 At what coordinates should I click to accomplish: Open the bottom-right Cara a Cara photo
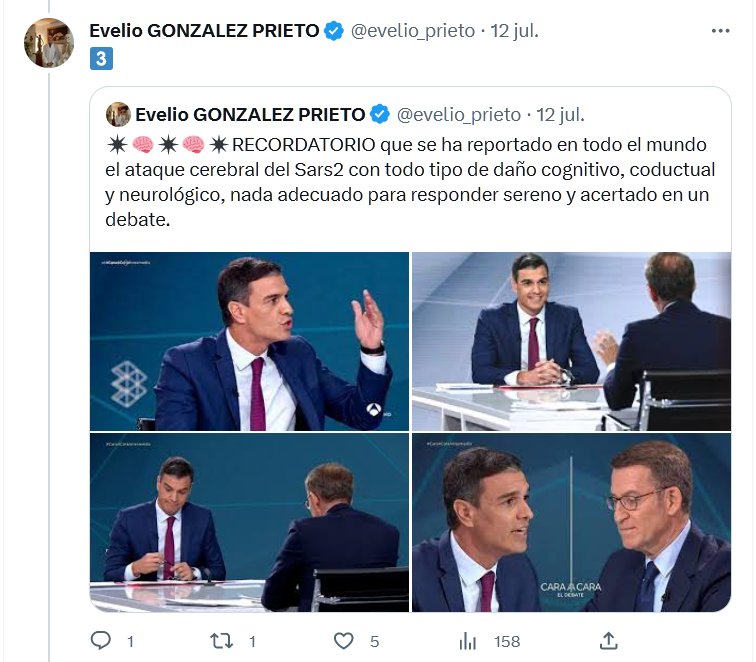571,522
